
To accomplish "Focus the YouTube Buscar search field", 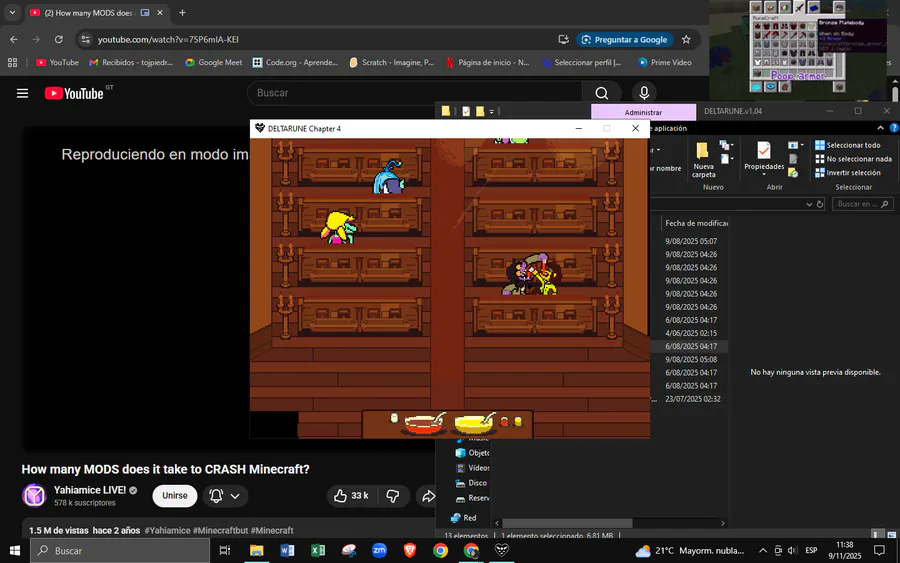I will (x=414, y=93).
